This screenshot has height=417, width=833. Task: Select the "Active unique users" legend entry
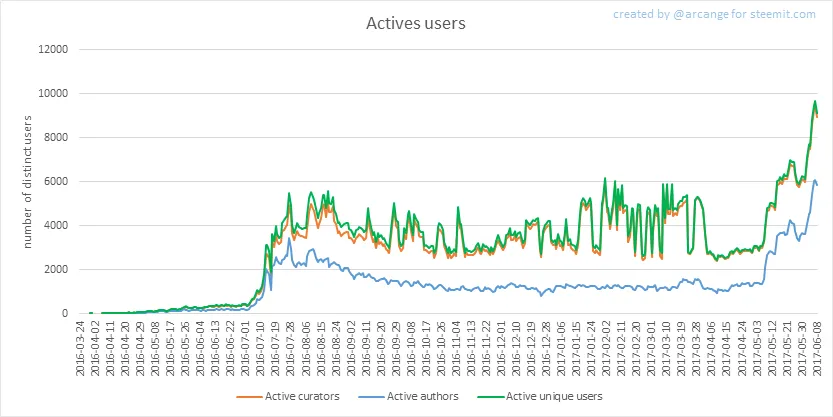[x=539, y=396]
